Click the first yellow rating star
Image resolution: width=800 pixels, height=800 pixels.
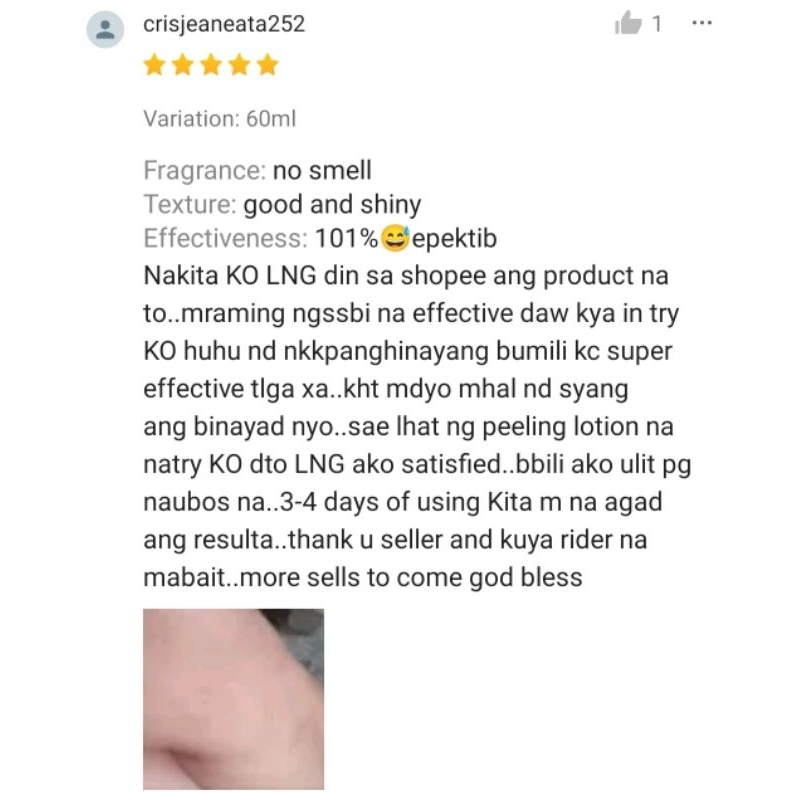(154, 66)
